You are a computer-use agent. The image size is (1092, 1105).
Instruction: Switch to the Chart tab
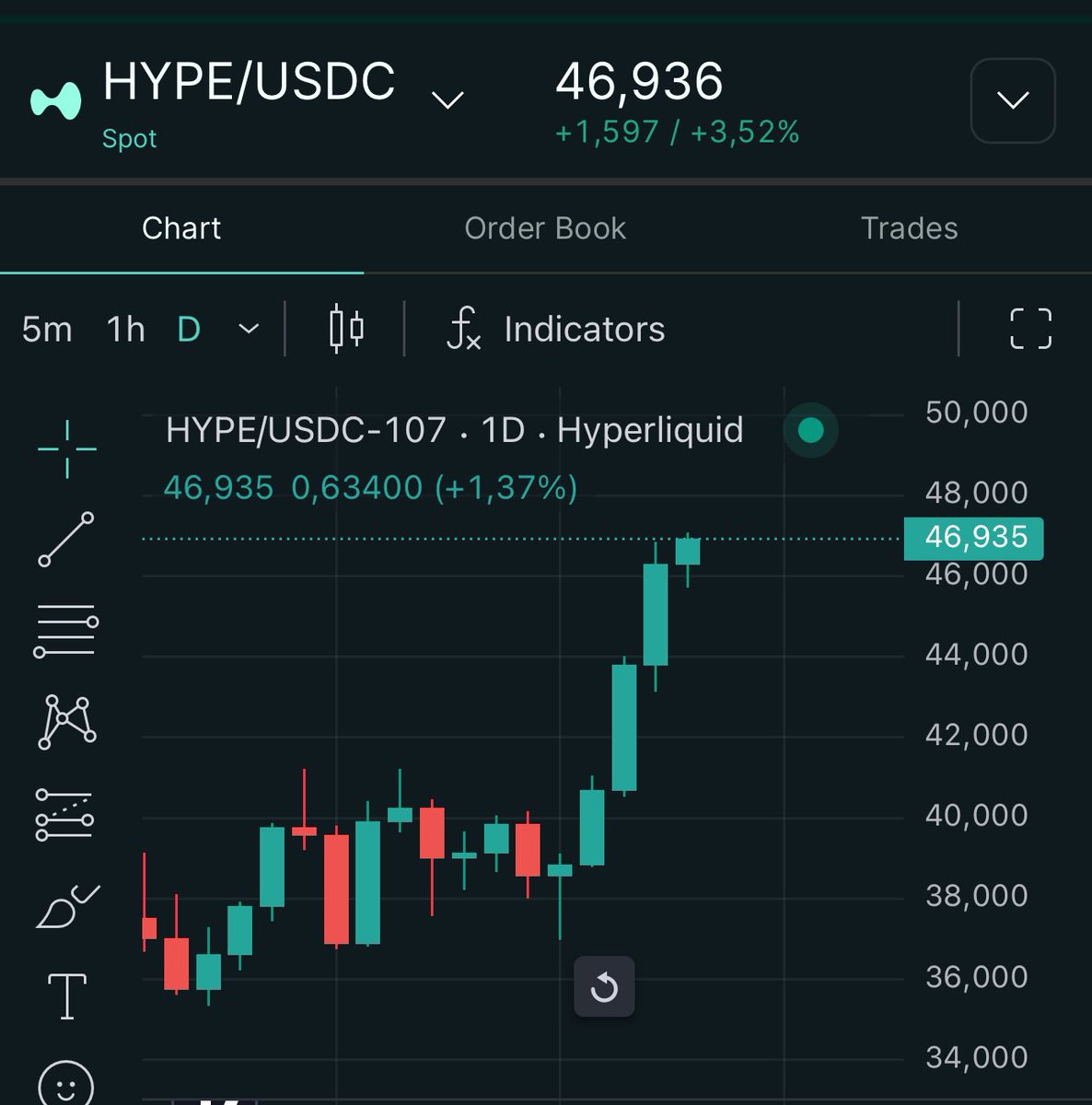(181, 228)
